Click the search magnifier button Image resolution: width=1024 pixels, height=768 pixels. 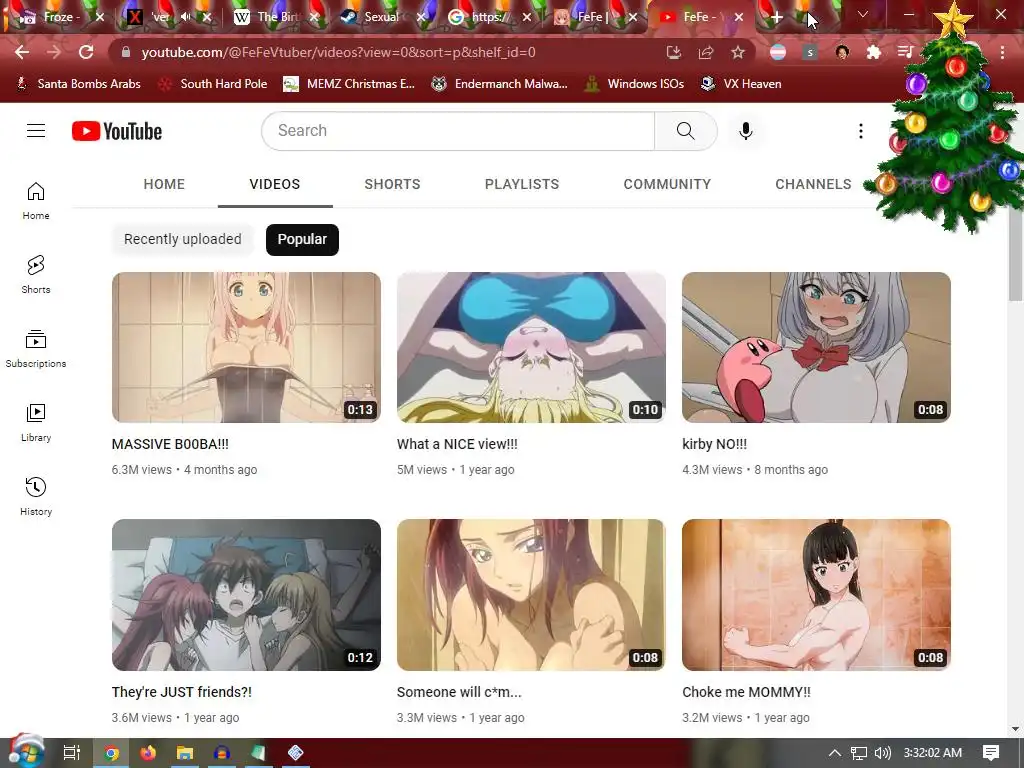[x=686, y=131]
